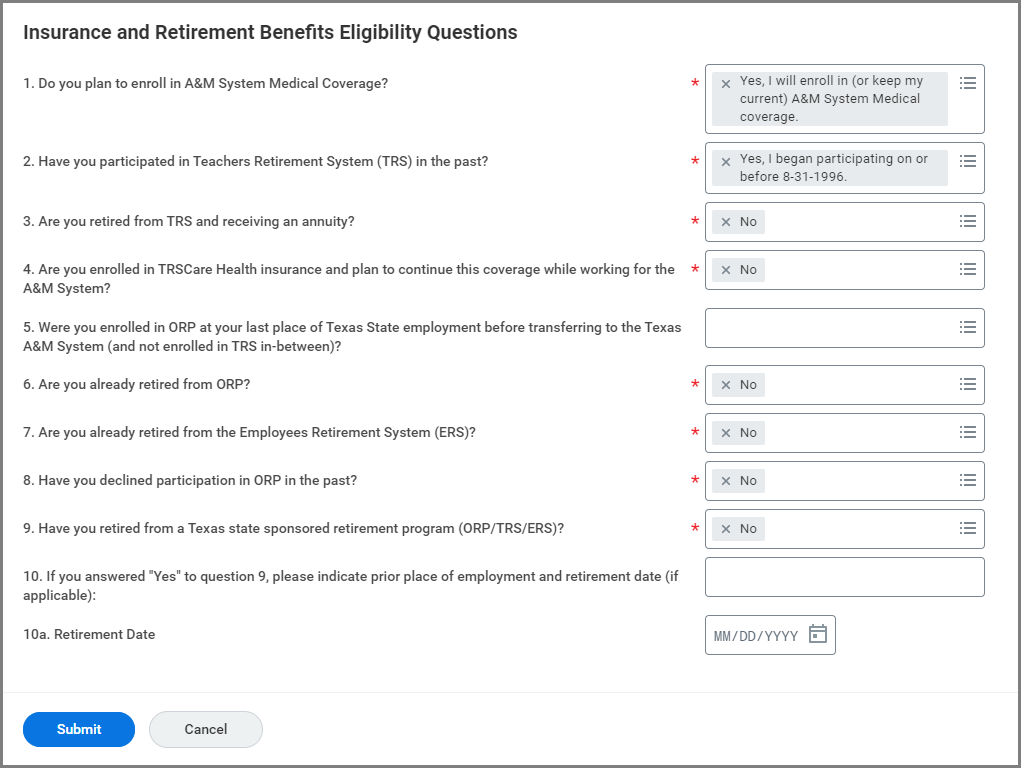The height and width of the screenshot is (768, 1021).
Task: Click the Cancel button
Action: 206,729
